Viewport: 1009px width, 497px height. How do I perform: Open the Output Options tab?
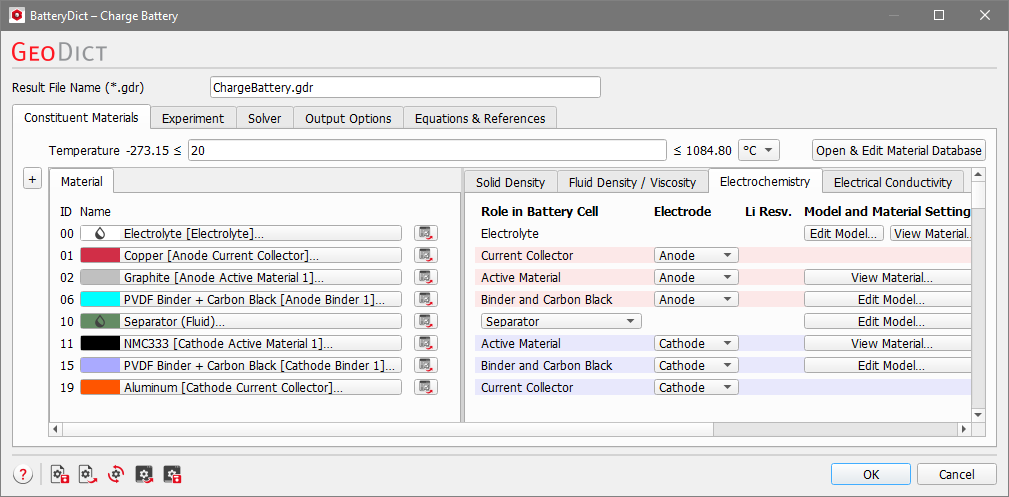tap(348, 118)
